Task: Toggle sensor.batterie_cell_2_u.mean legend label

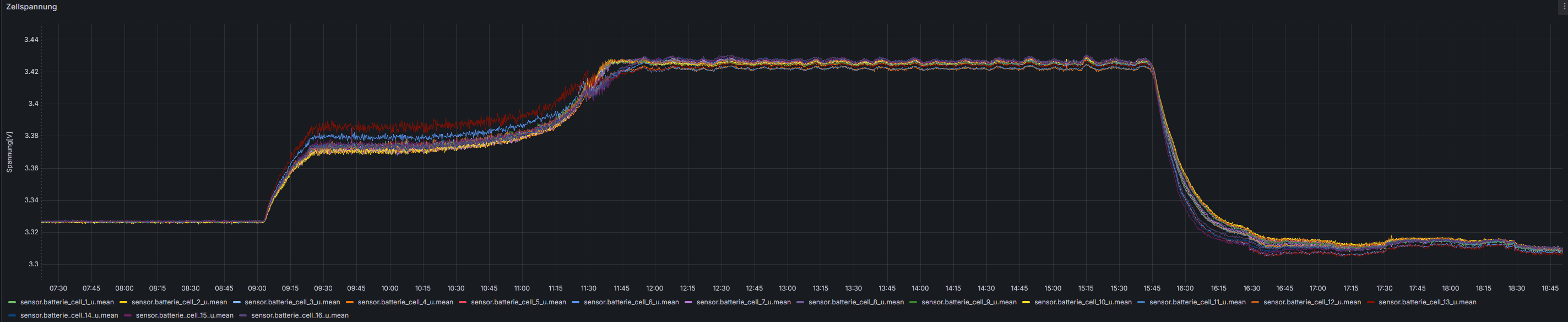Action: point(179,302)
